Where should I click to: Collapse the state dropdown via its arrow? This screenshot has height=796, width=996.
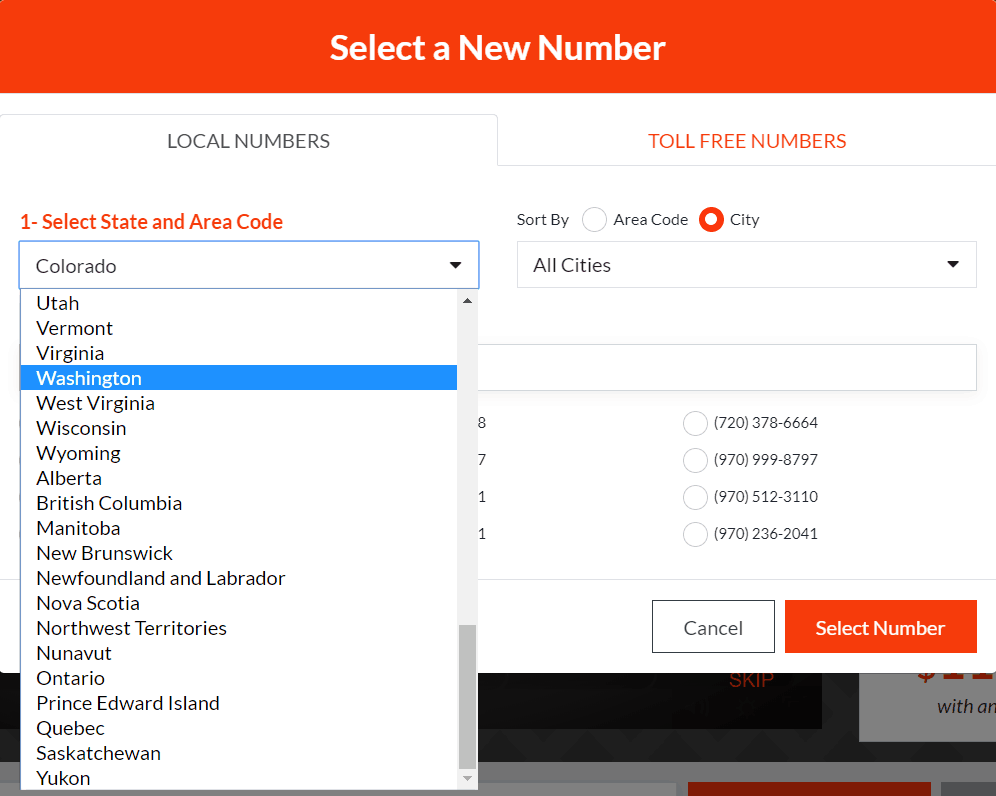pos(456,264)
